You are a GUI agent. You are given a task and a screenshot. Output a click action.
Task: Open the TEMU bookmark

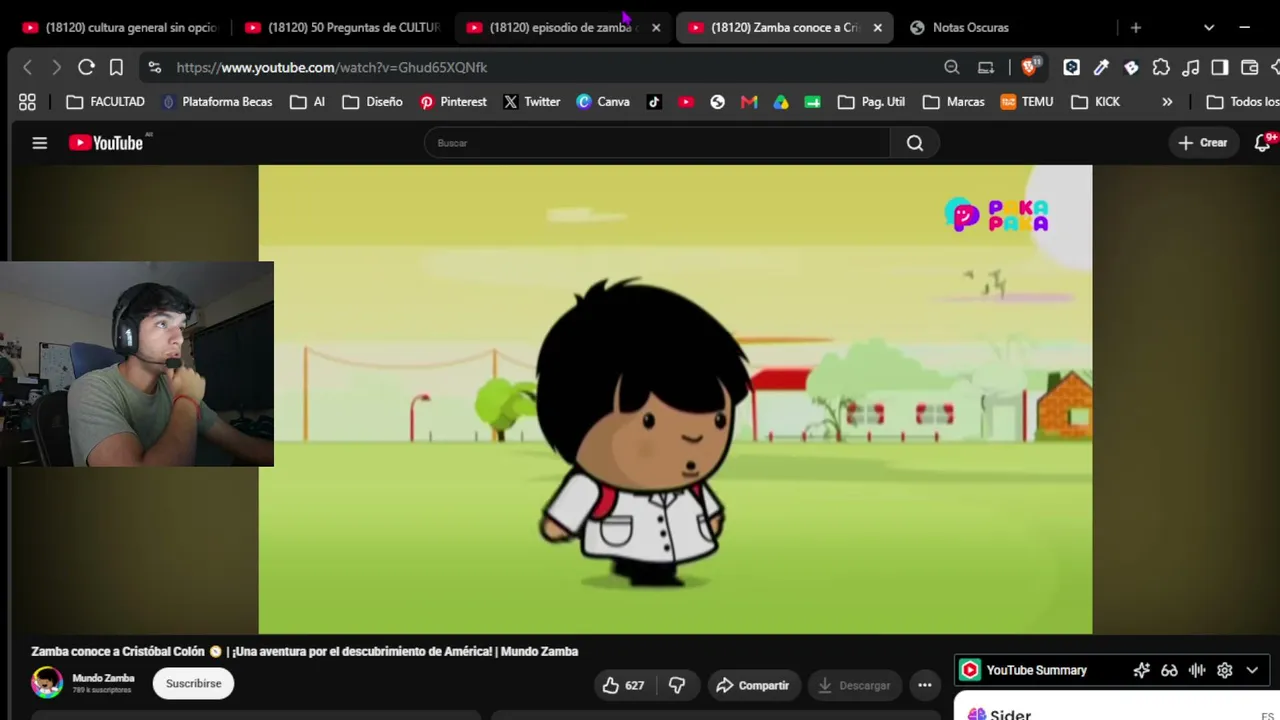1027,102
